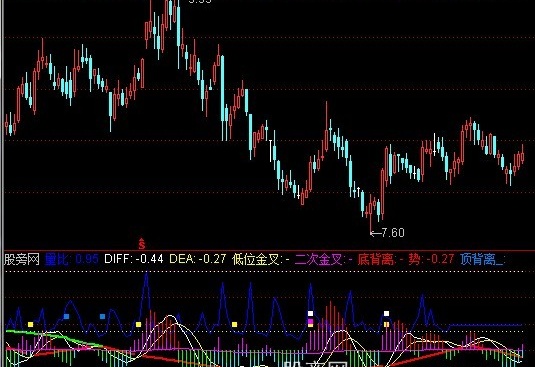Screen dimensions: 535x367
Task: Select the 顶背离 indicator label
Action: tap(482, 260)
